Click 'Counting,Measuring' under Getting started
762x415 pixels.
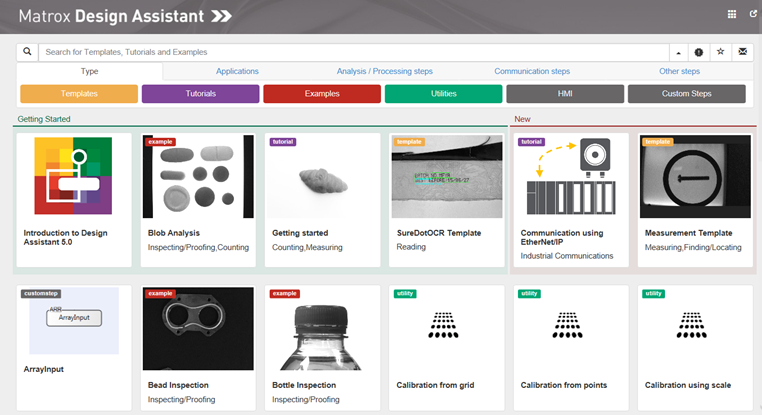click(x=307, y=247)
